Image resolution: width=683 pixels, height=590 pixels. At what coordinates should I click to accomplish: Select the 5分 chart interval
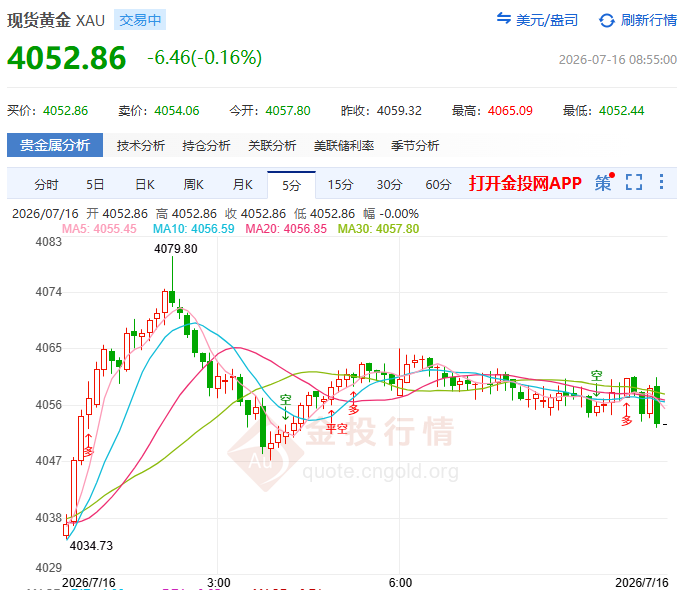pyautogui.click(x=291, y=185)
